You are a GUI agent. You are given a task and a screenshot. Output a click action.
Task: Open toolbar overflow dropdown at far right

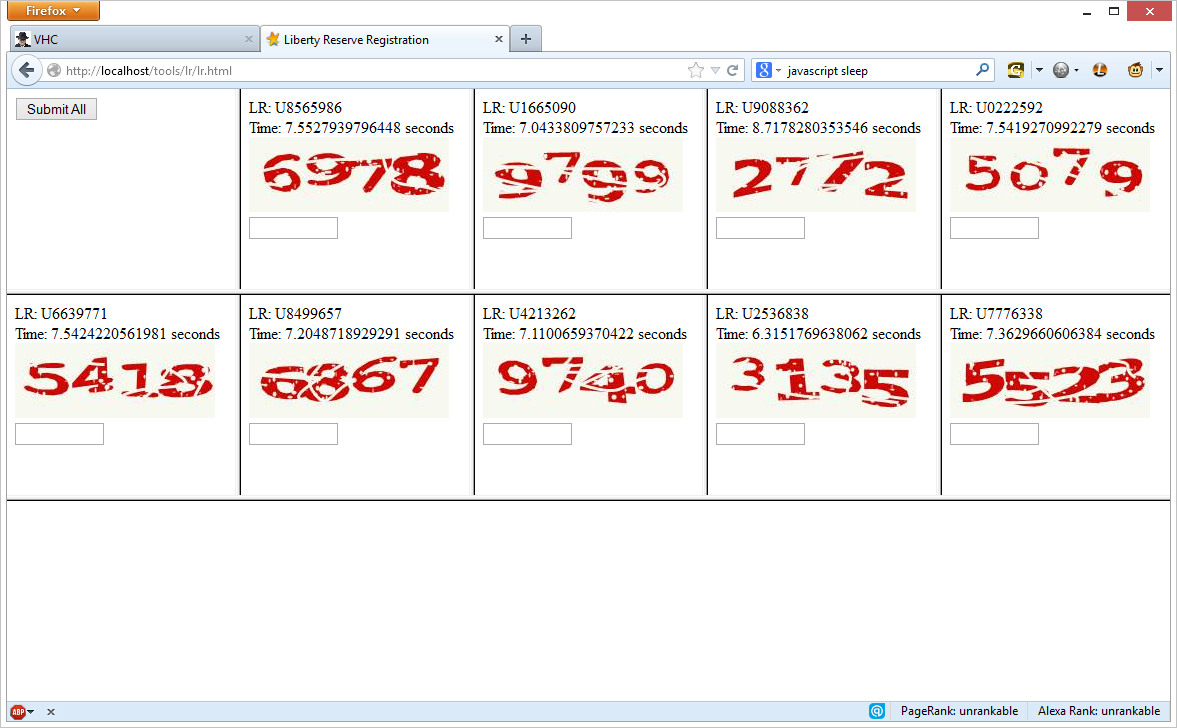click(x=1159, y=71)
